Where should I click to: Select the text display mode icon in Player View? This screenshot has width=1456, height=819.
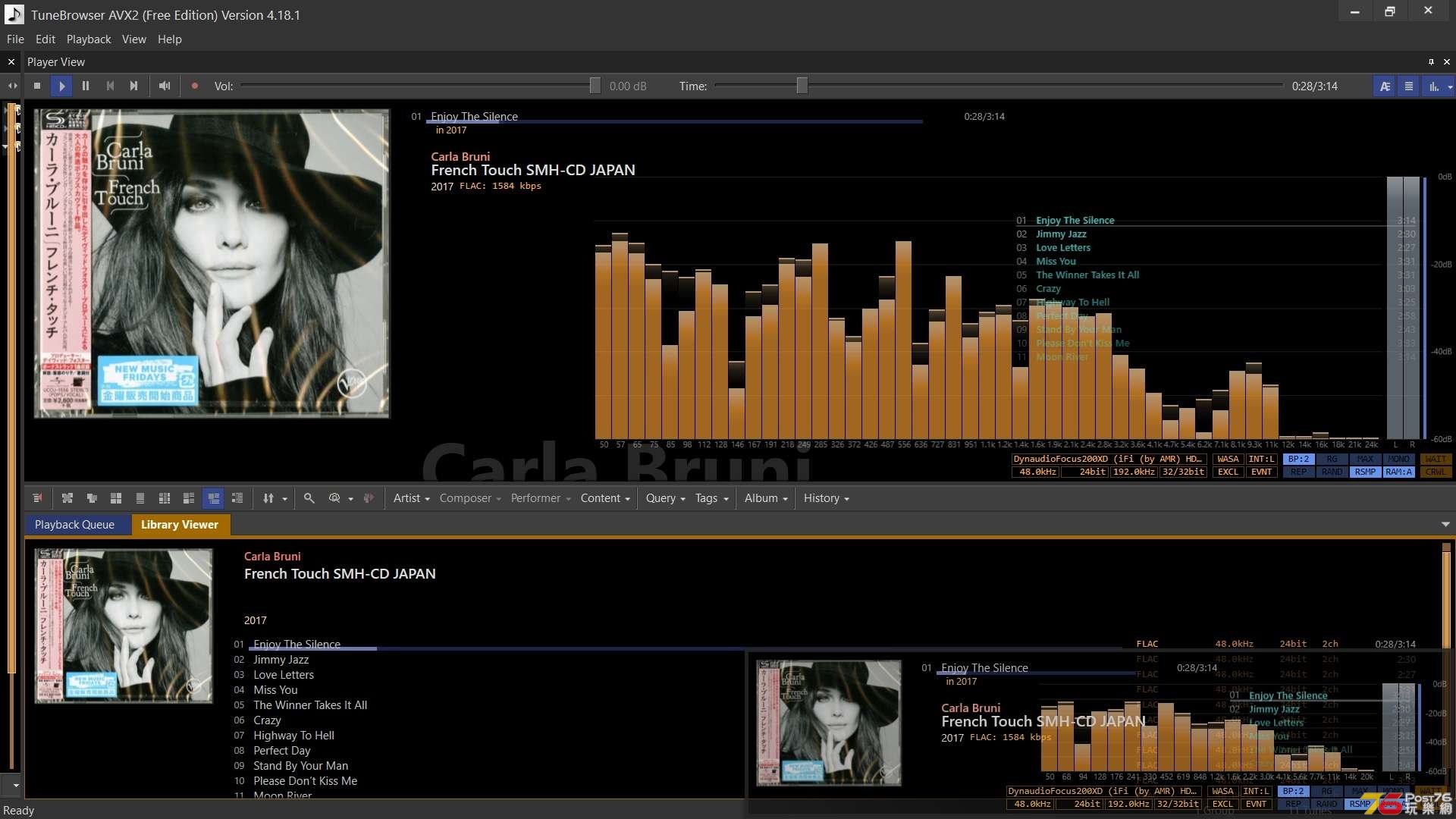pos(1385,86)
